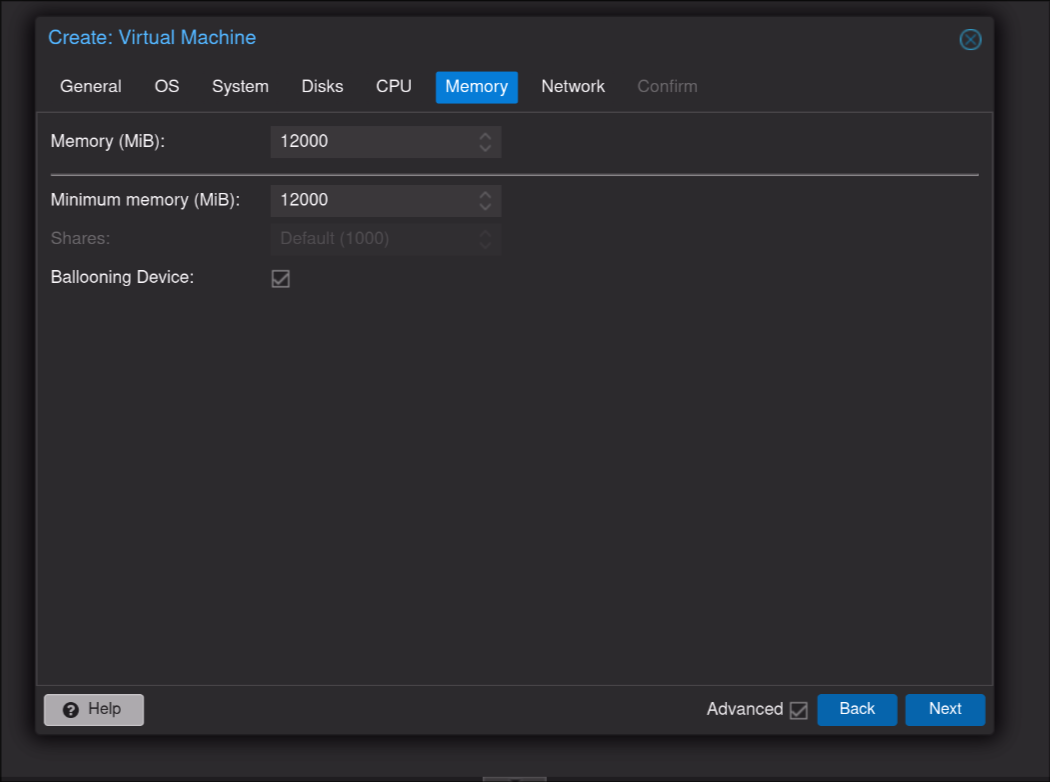Increase Minimum memory using the up arrow
The height and width of the screenshot is (782, 1050).
coord(485,194)
